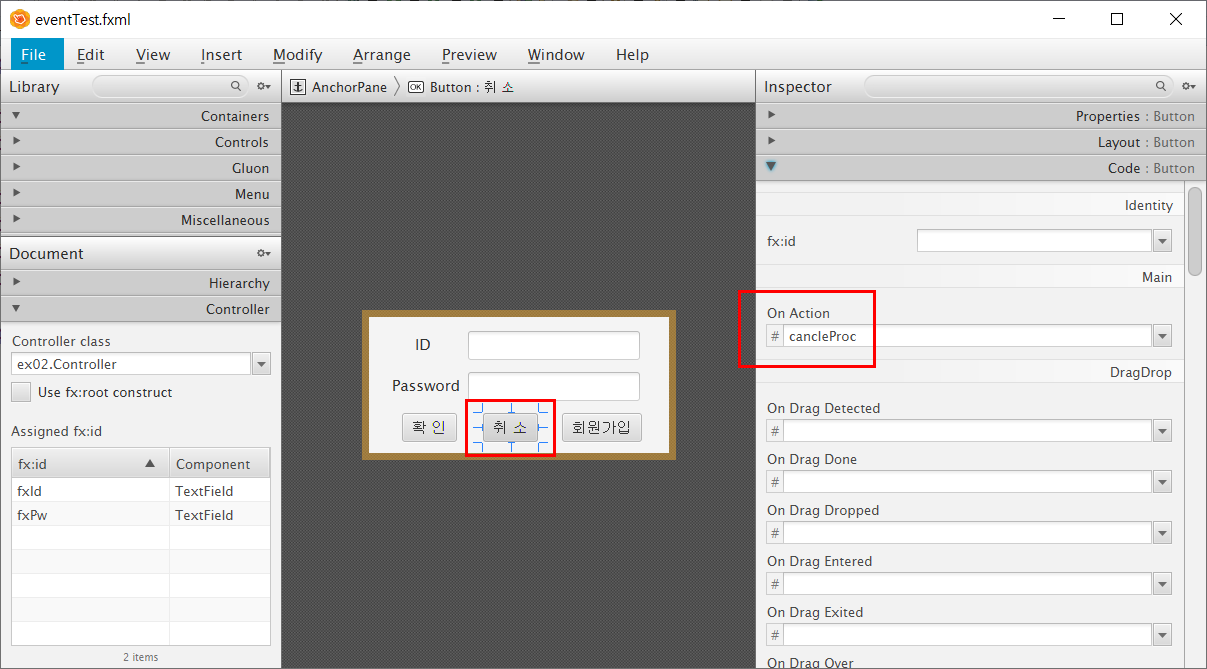The width and height of the screenshot is (1207, 669).
Task: Click the Inspector search magnifier icon
Action: [1161, 87]
